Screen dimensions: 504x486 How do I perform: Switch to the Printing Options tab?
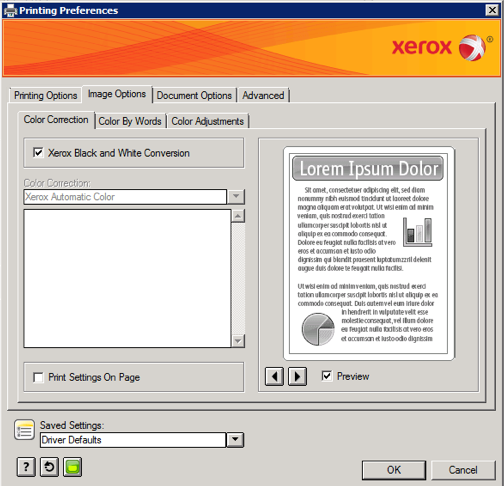(x=46, y=95)
